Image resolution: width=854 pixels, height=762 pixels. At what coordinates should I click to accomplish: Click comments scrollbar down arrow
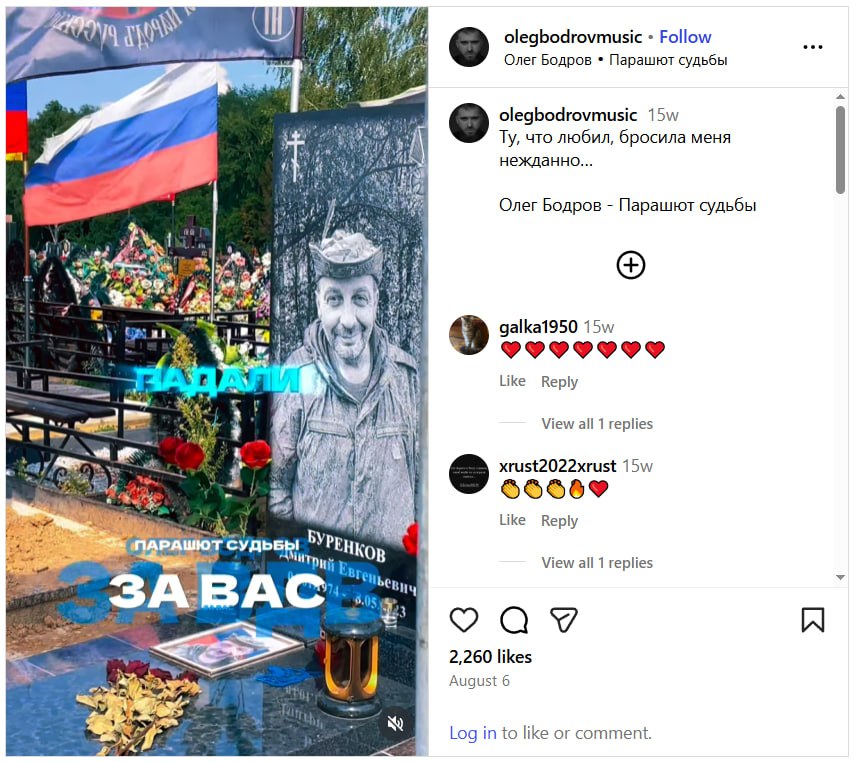(840, 577)
